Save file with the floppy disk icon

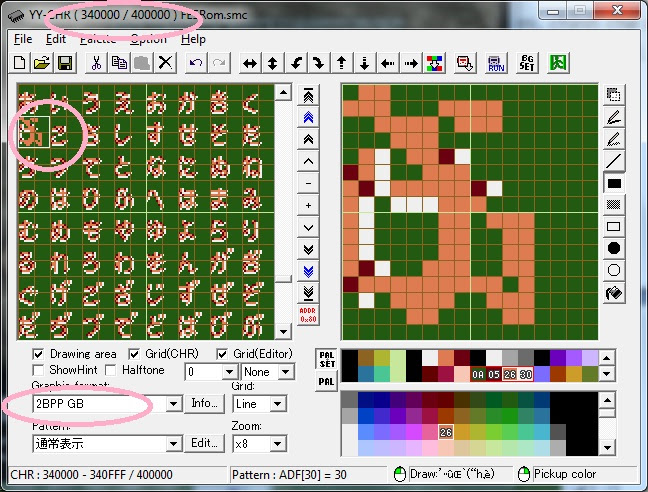pos(65,63)
